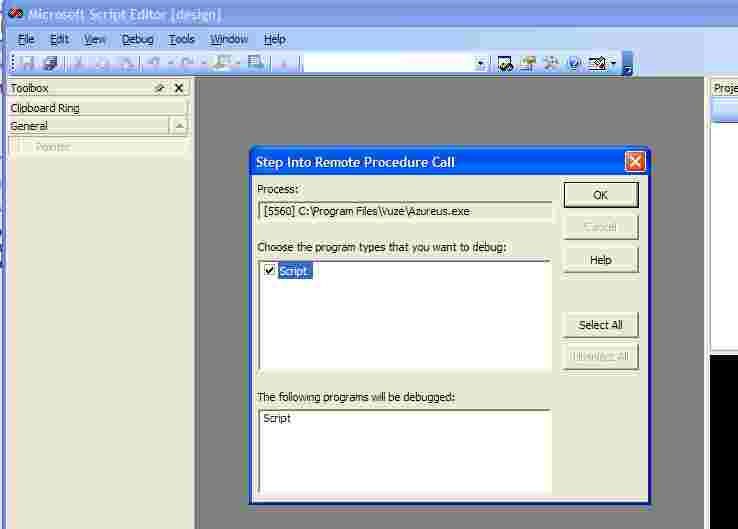Open the Debug menu
Screen dimensions: 738x529
click(138, 39)
